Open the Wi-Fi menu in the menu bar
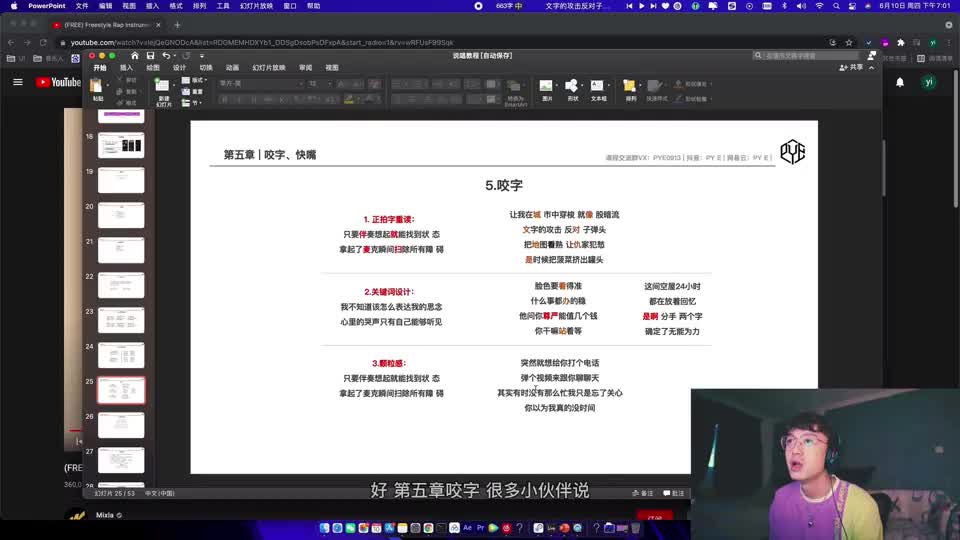This screenshot has width=960, height=540. tap(819, 6)
